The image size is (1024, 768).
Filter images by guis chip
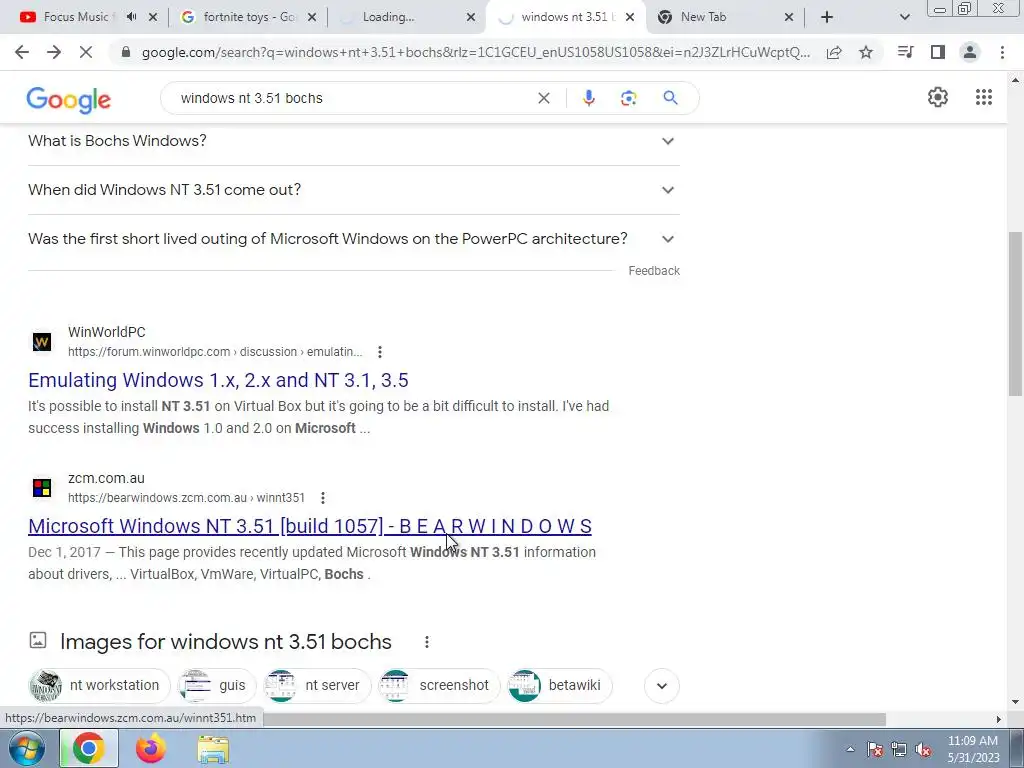click(217, 686)
